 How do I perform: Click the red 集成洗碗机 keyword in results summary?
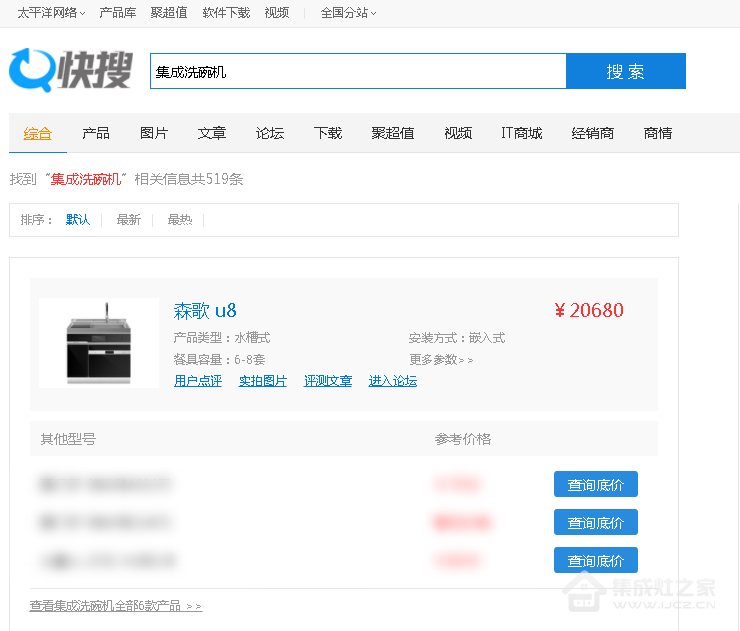[85, 179]
